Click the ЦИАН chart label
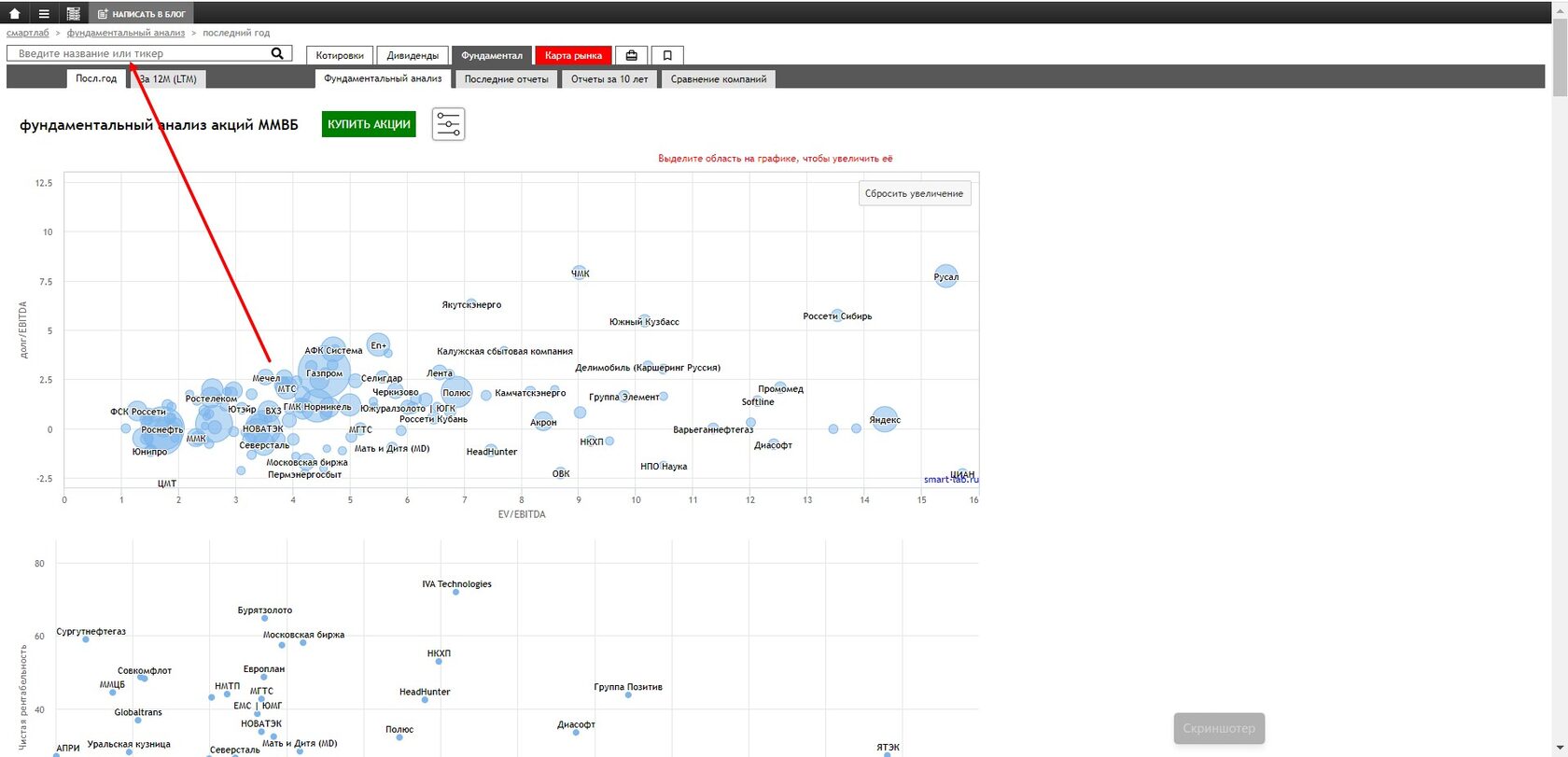Screen dimensions: 1568x757 pyautogui.click(x=962, y=475)
